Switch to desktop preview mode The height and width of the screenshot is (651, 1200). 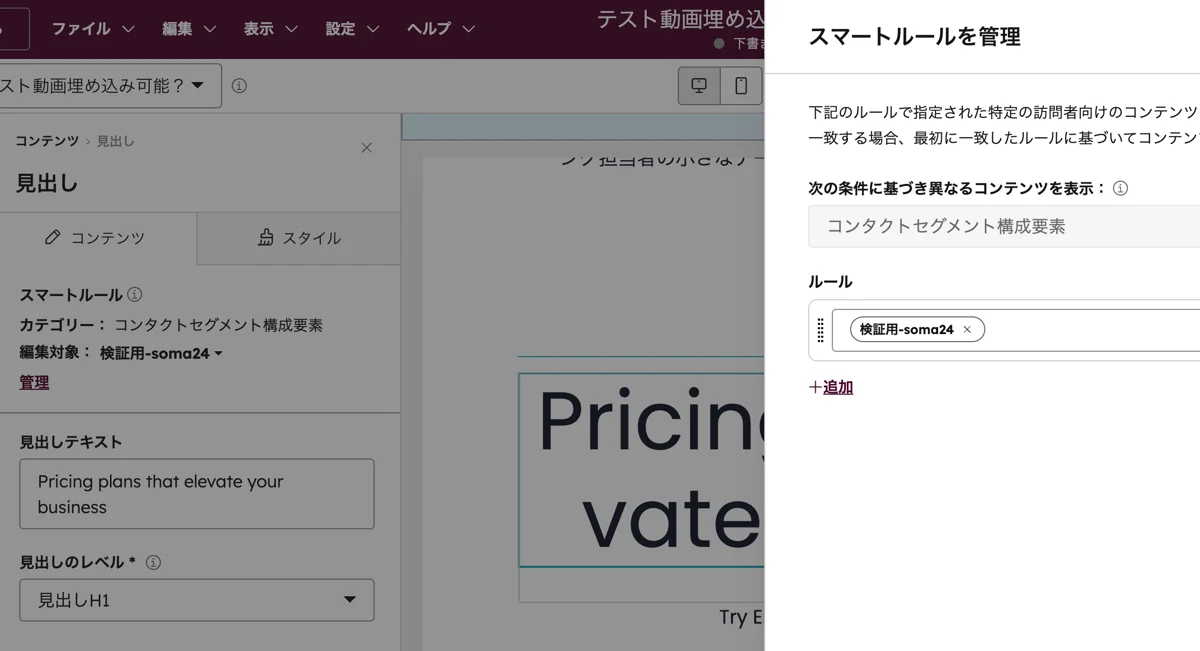698,86
